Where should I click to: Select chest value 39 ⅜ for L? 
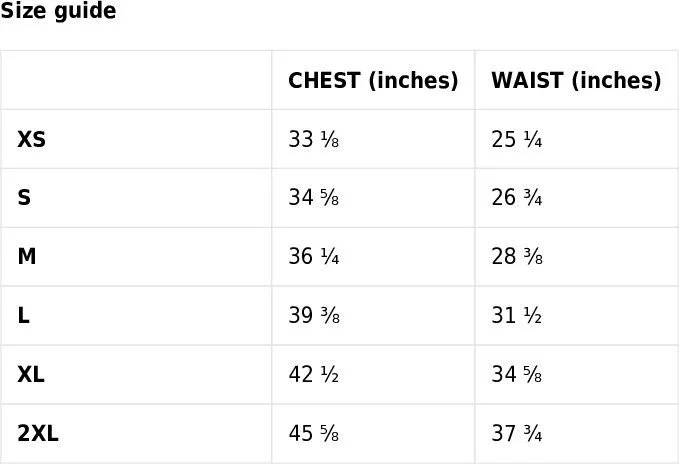point(314,316)
